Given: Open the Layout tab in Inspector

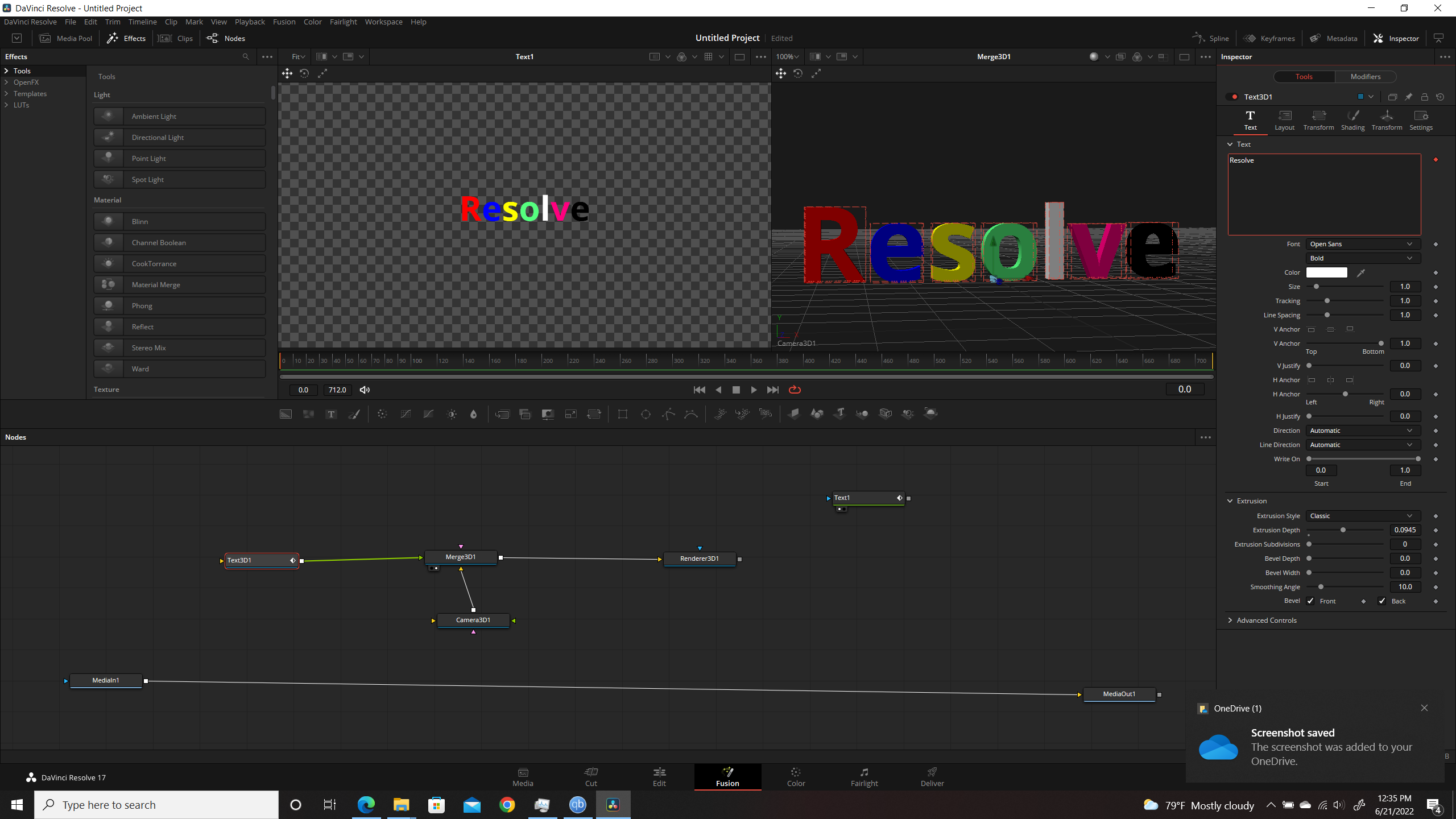Looking at the screenshot, I should pyautogui.click(x=1284, y=121).
